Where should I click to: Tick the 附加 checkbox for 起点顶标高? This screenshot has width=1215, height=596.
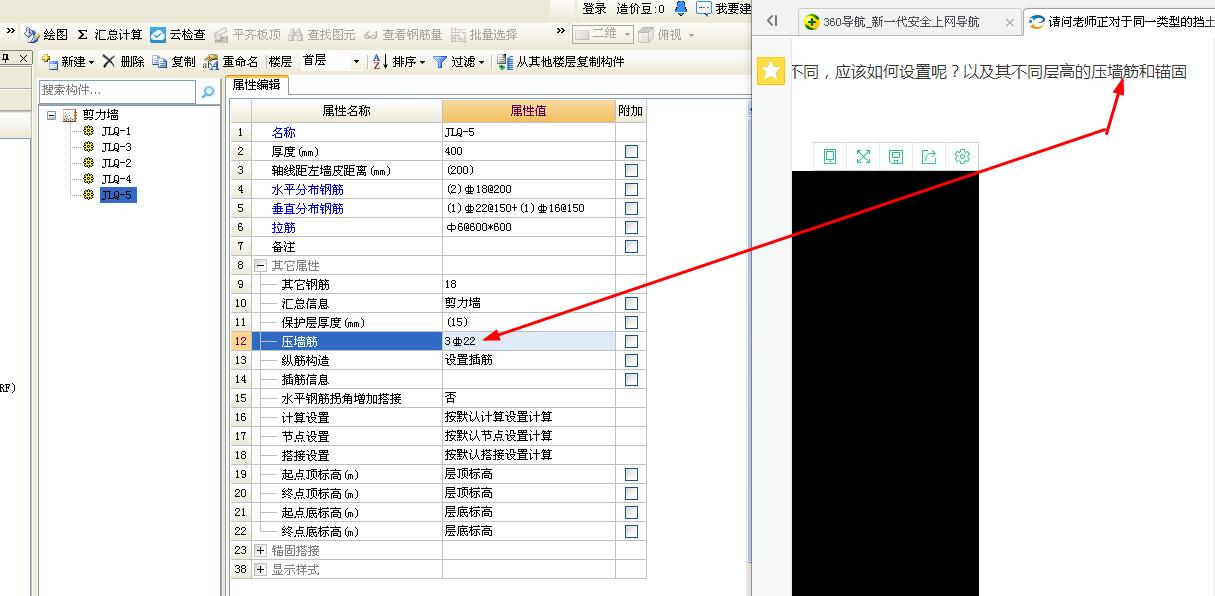coord(631,474)
